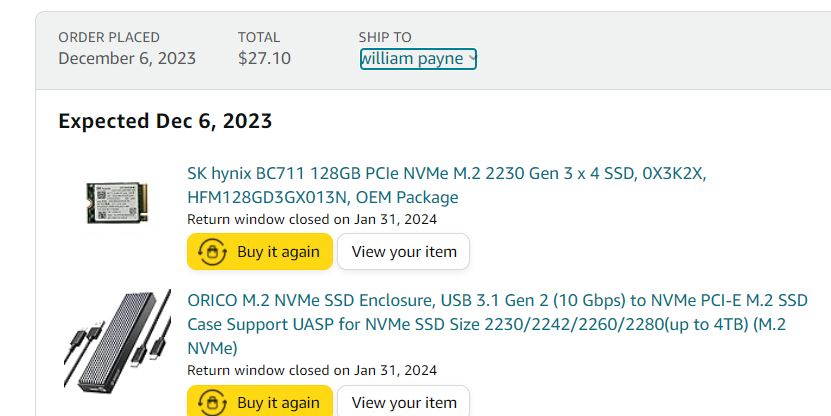
Task: View your item for the SK hynix SSD
Action: pyautogui.click(x=404, y=252)
